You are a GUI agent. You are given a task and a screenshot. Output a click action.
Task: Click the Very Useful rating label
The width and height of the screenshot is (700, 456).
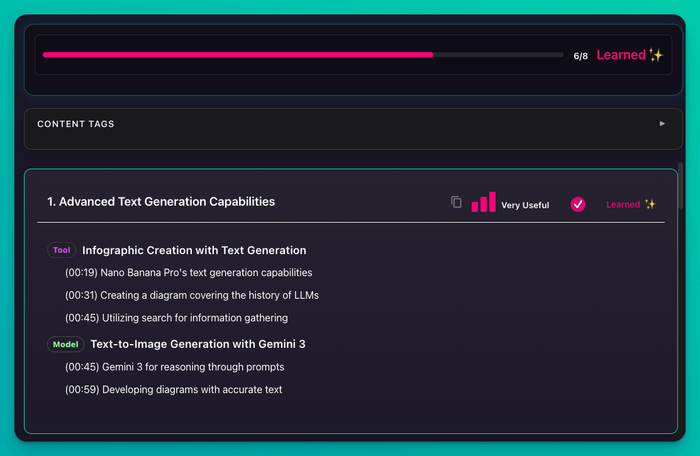(x=525, y=205)
